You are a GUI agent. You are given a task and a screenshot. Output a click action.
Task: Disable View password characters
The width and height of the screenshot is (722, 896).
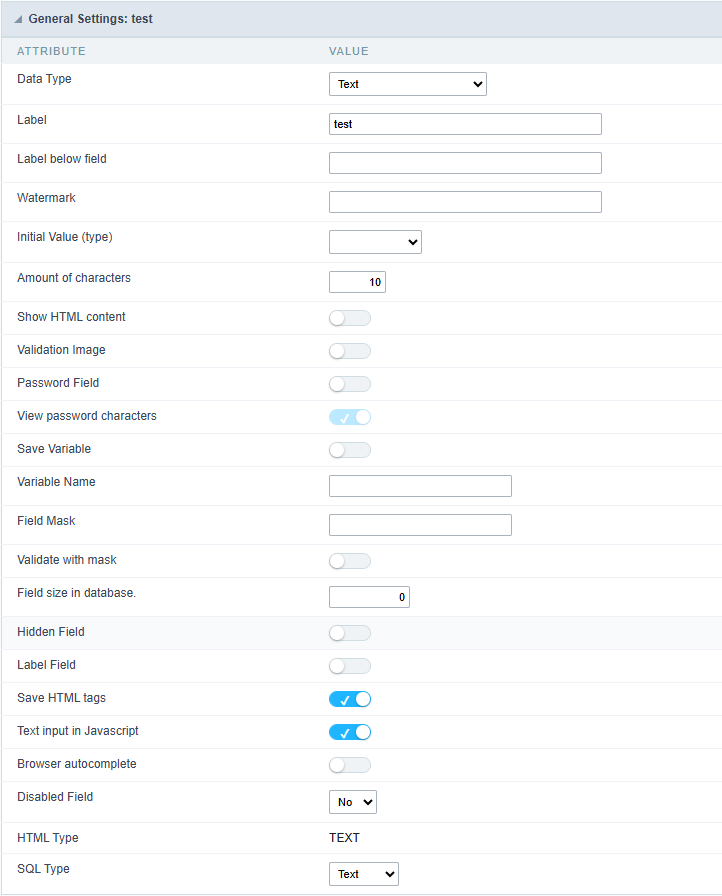tap(349, 416)
